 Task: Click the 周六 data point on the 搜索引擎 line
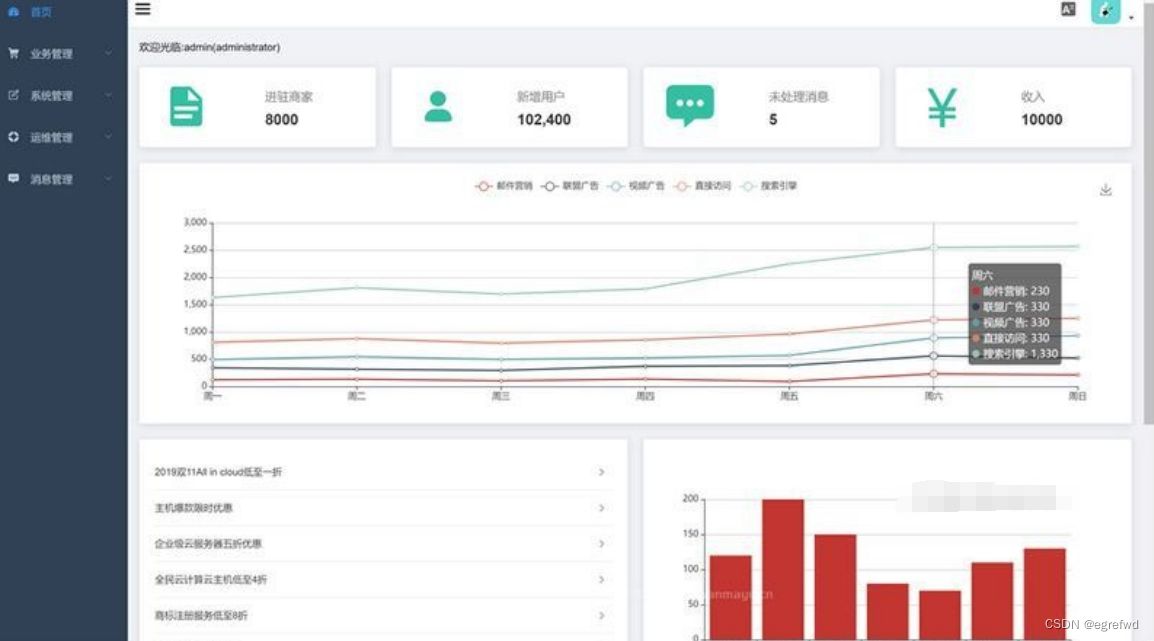tap(933, 248)
